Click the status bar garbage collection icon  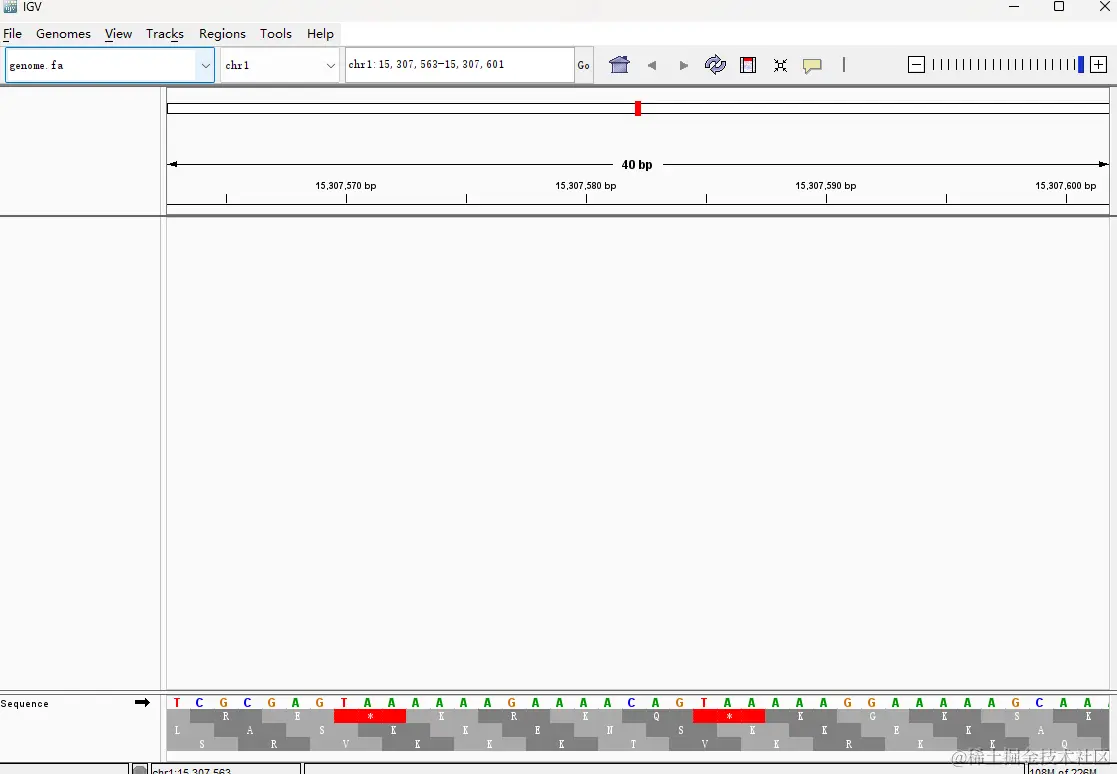(x=140, y=770)
